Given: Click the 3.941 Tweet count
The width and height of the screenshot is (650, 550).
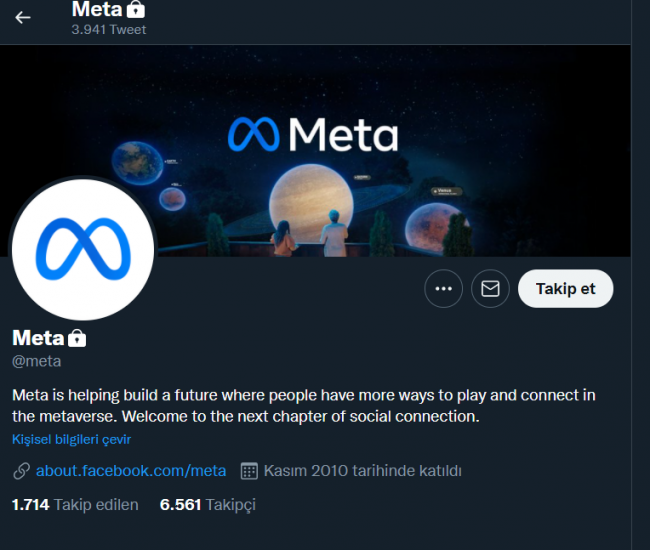Looking at the screenshot, I should pos(108,30).
